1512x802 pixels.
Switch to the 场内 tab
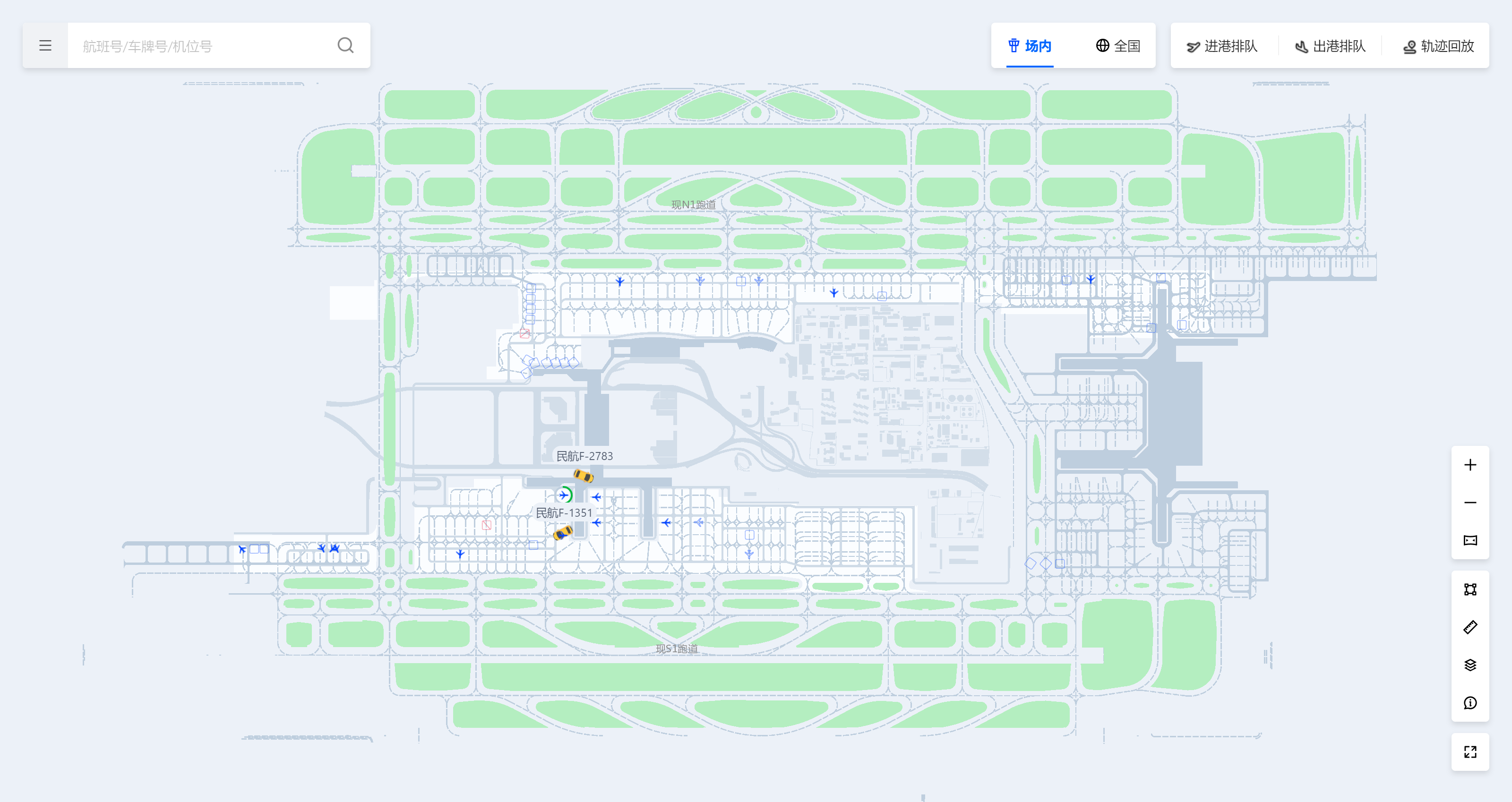1030,46
